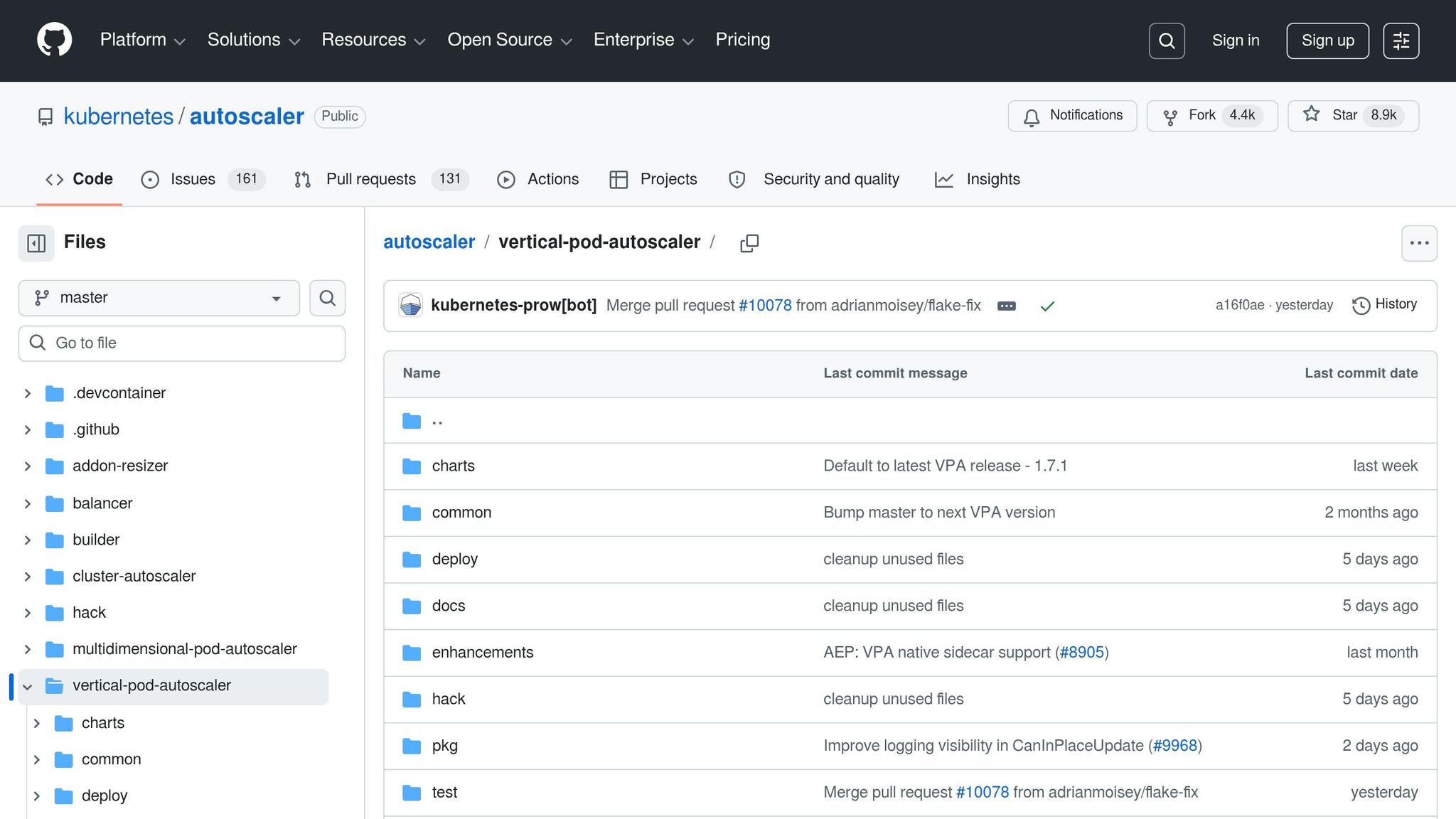View the green commit status check

coord(1047,306)
